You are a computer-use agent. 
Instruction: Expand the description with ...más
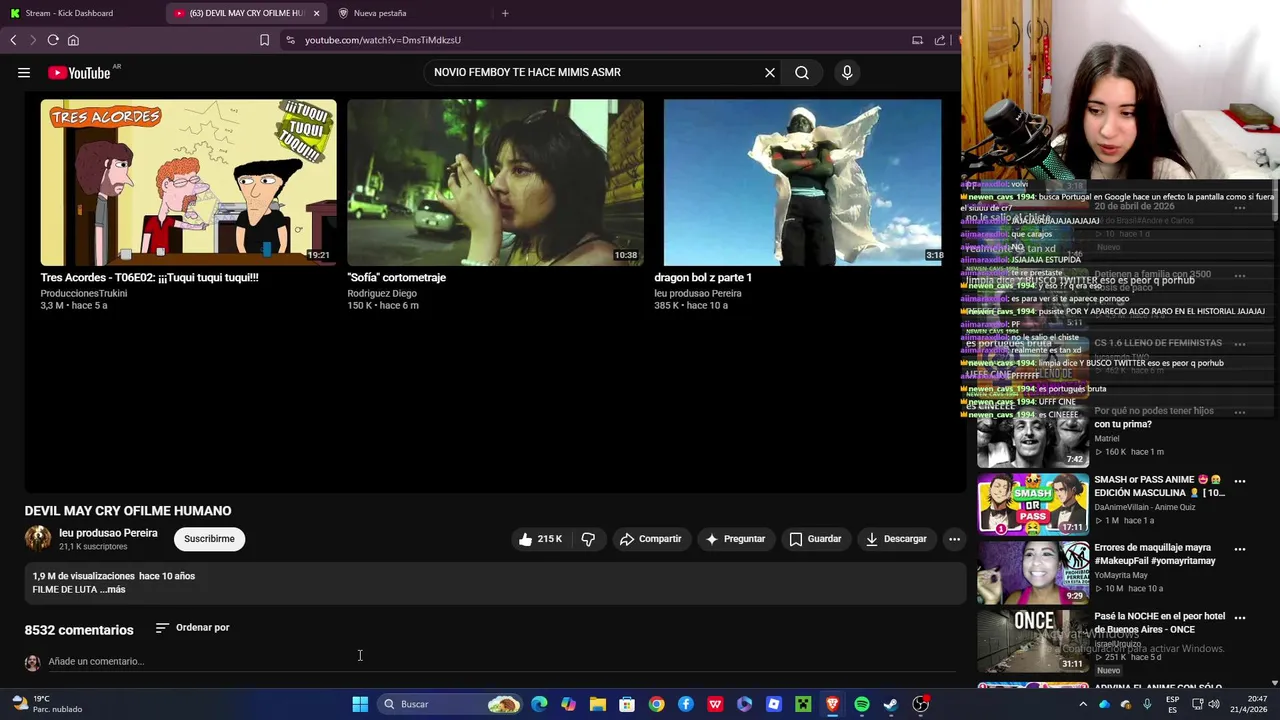tap(113, 590)
